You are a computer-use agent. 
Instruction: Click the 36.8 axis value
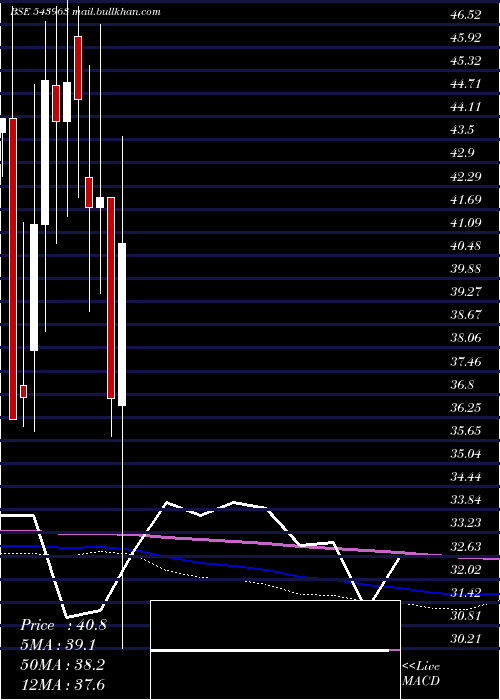click(x=462, y=384)
